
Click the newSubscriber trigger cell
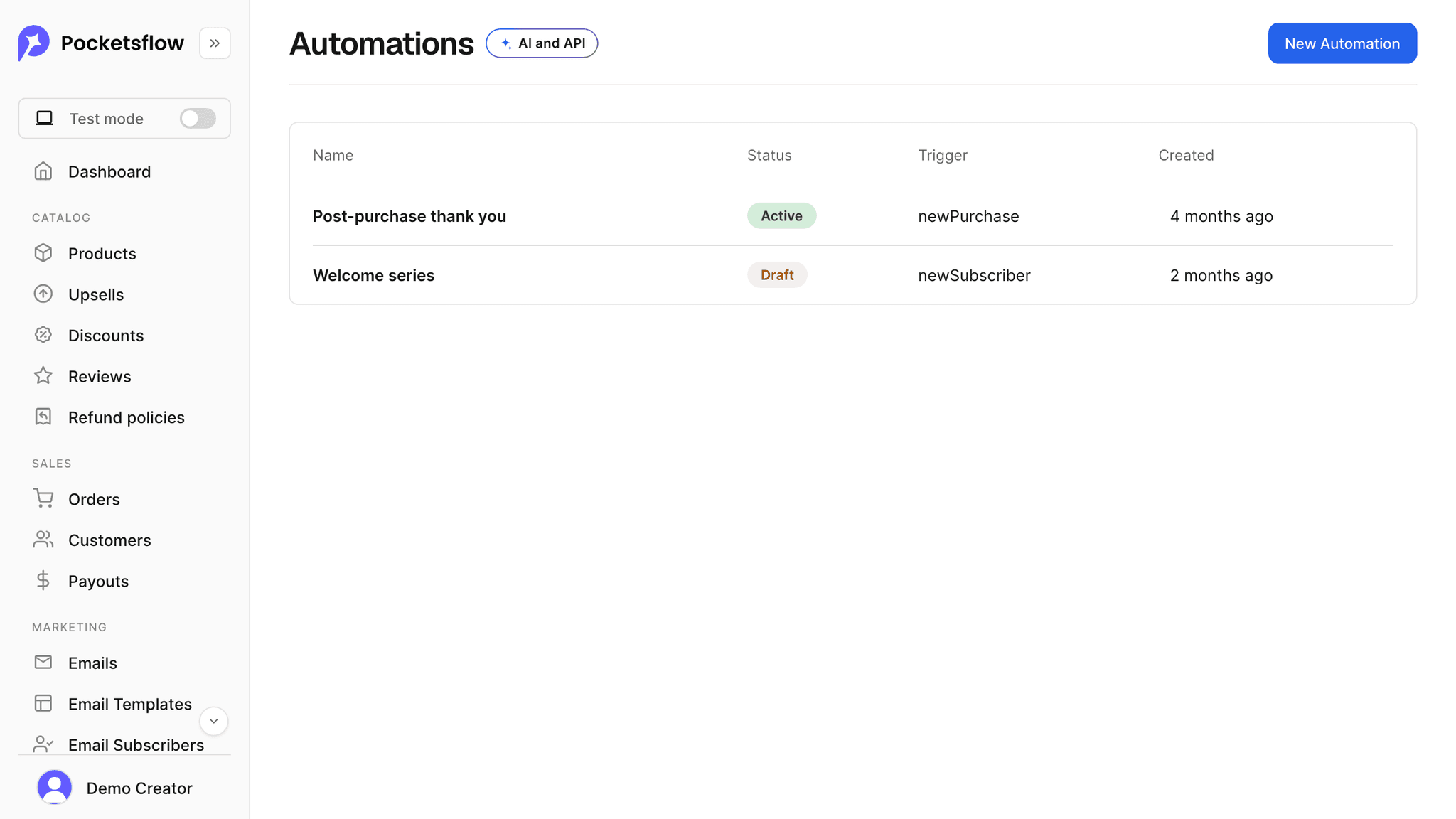[x=974, y=275]
